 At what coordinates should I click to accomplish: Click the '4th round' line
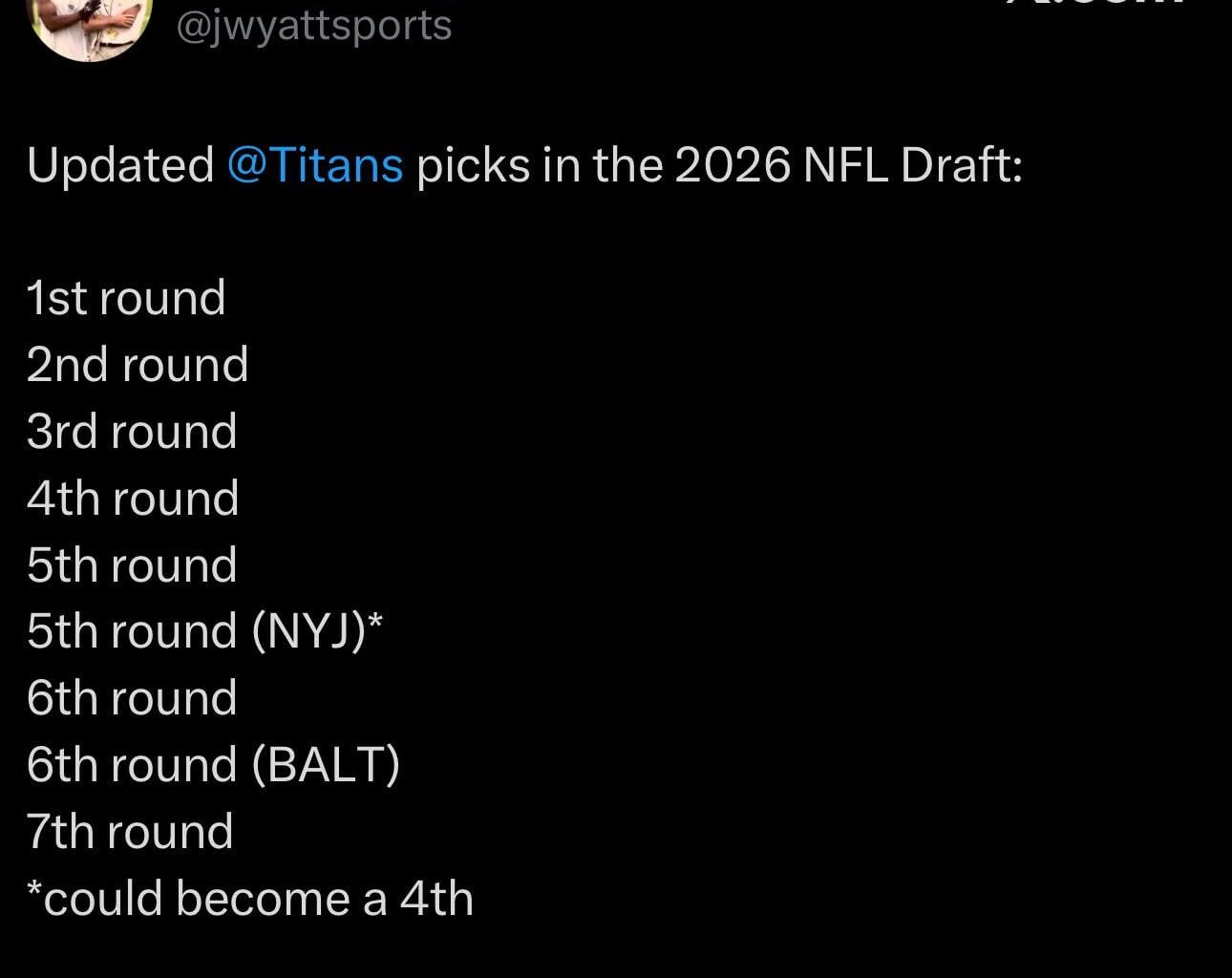click(x=133, y=498)
